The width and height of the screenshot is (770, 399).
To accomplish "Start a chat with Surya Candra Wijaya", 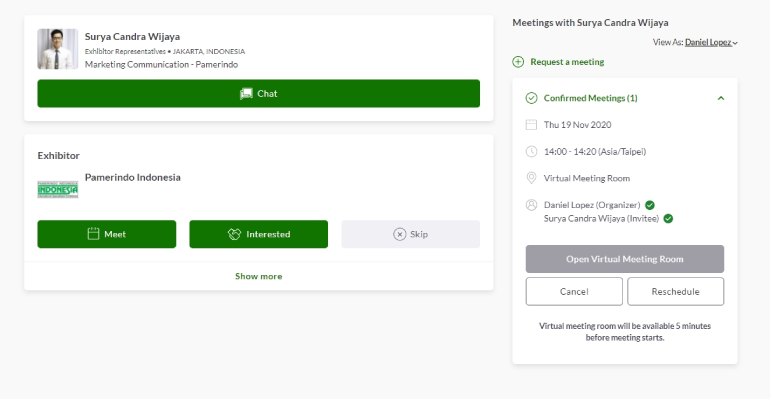I will tap(259, 94).
